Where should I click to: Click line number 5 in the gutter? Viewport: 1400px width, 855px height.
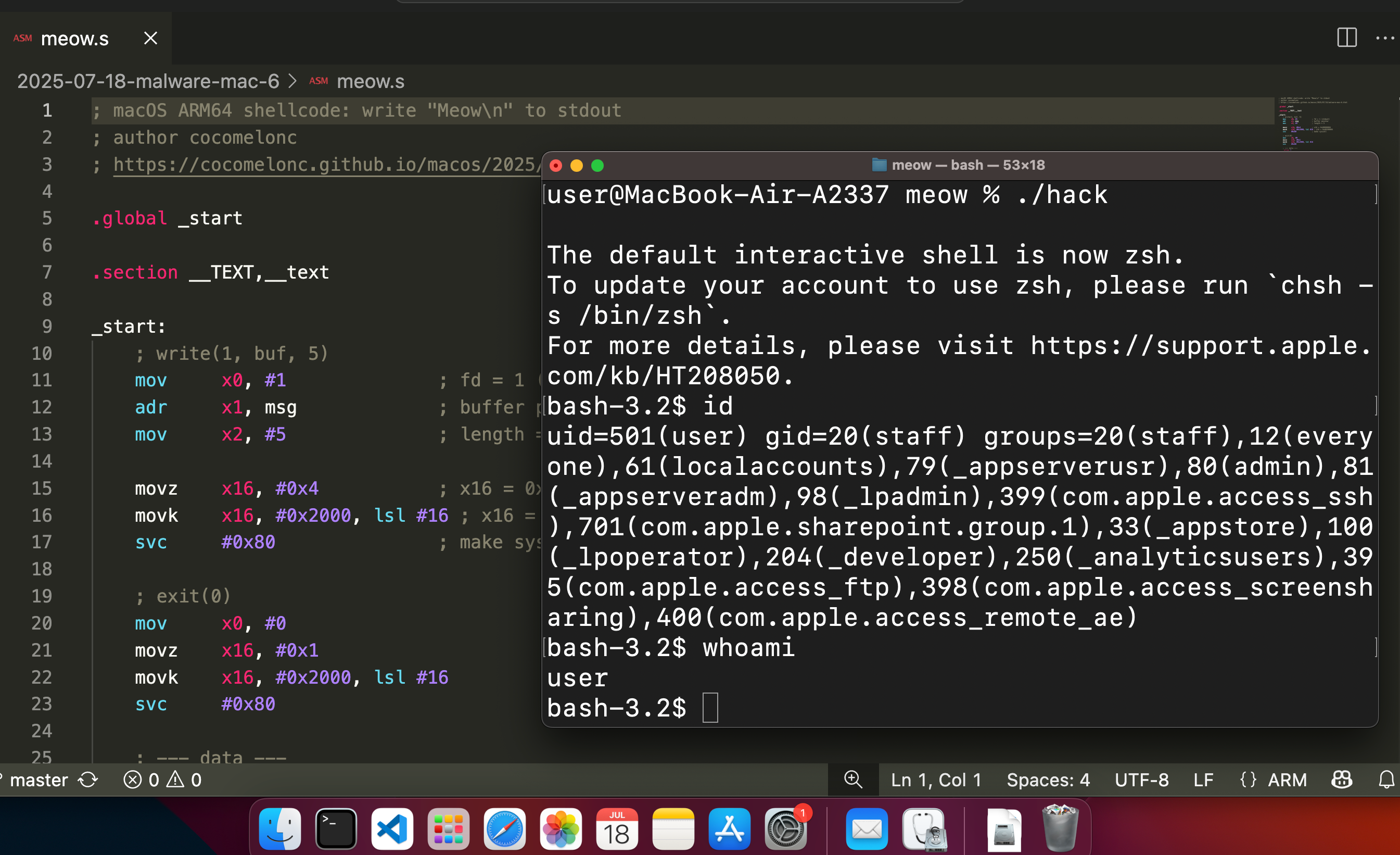[47, 218]
